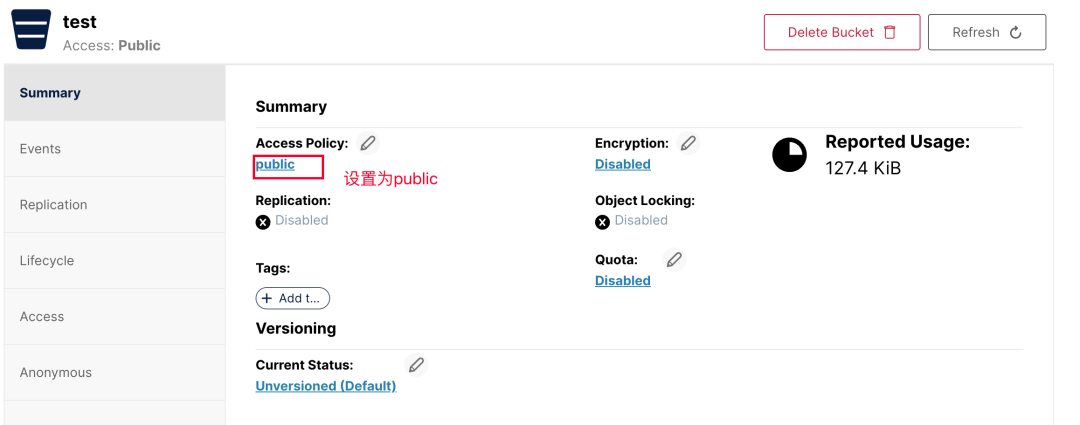Open the Anonymous tab
This screenshot has height=425, width=1080.
[x=55, y=373]
